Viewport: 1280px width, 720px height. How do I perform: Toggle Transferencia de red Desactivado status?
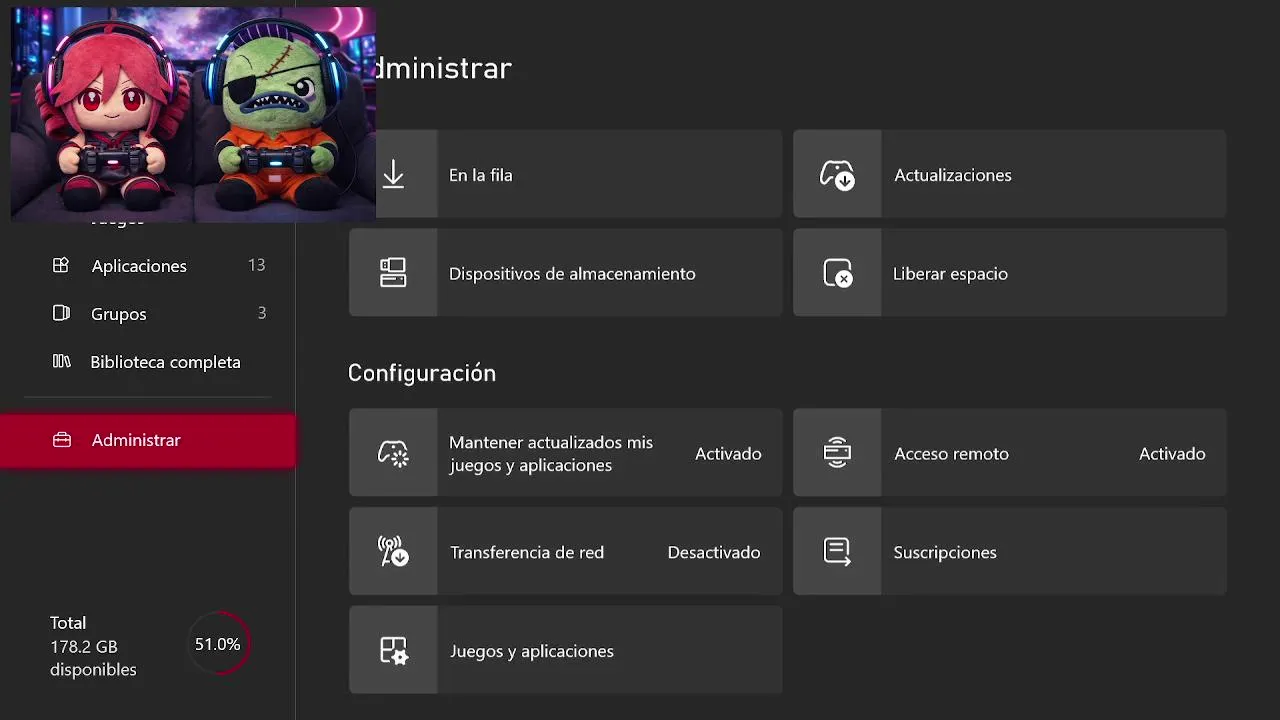click(714, 553)
